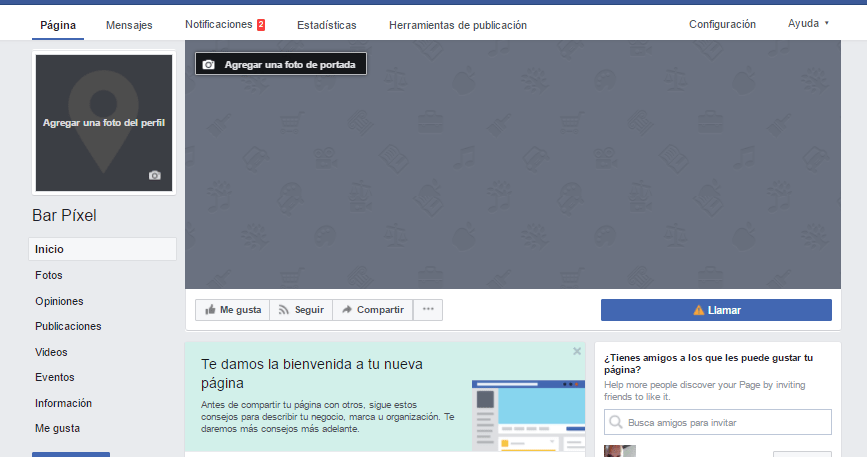Select Inicio in the sidebar

pyautogui.click(x=102, y=249)
